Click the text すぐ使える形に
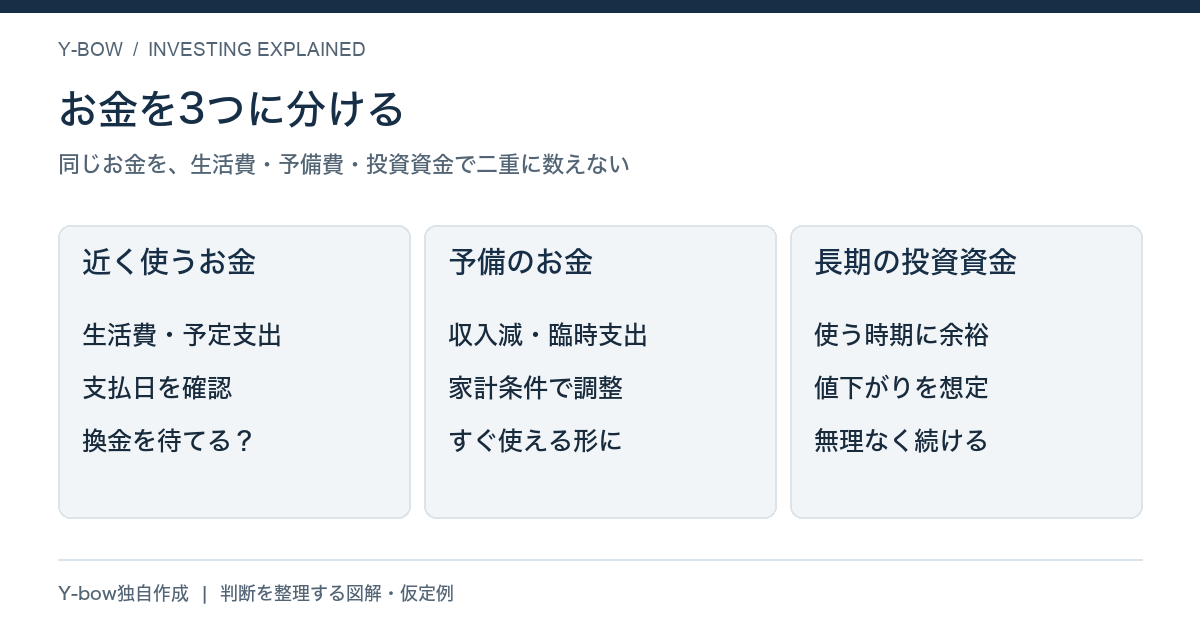1200x630 pixels. [535, 441]
